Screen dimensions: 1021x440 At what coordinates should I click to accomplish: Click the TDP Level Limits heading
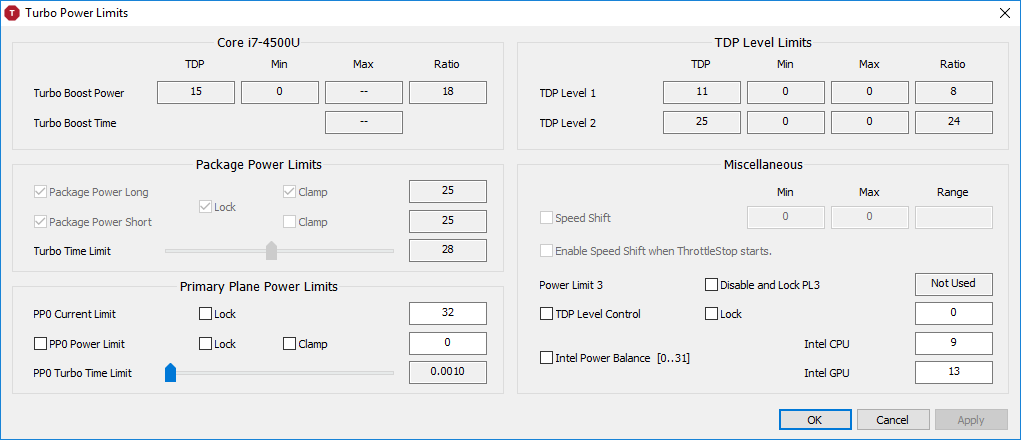click(x=762, y=42)
